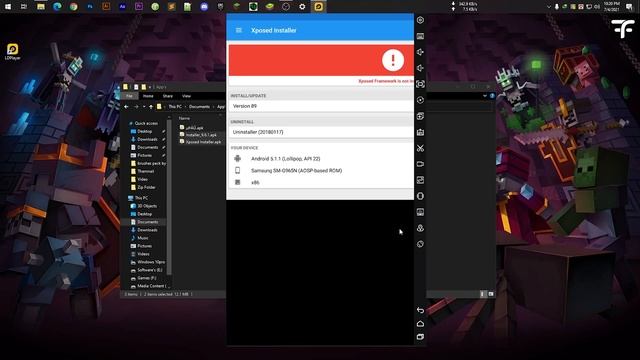640x360 pixels.
Task: Open the Home ribbon tab in Explorer
Action: point(148,96)
